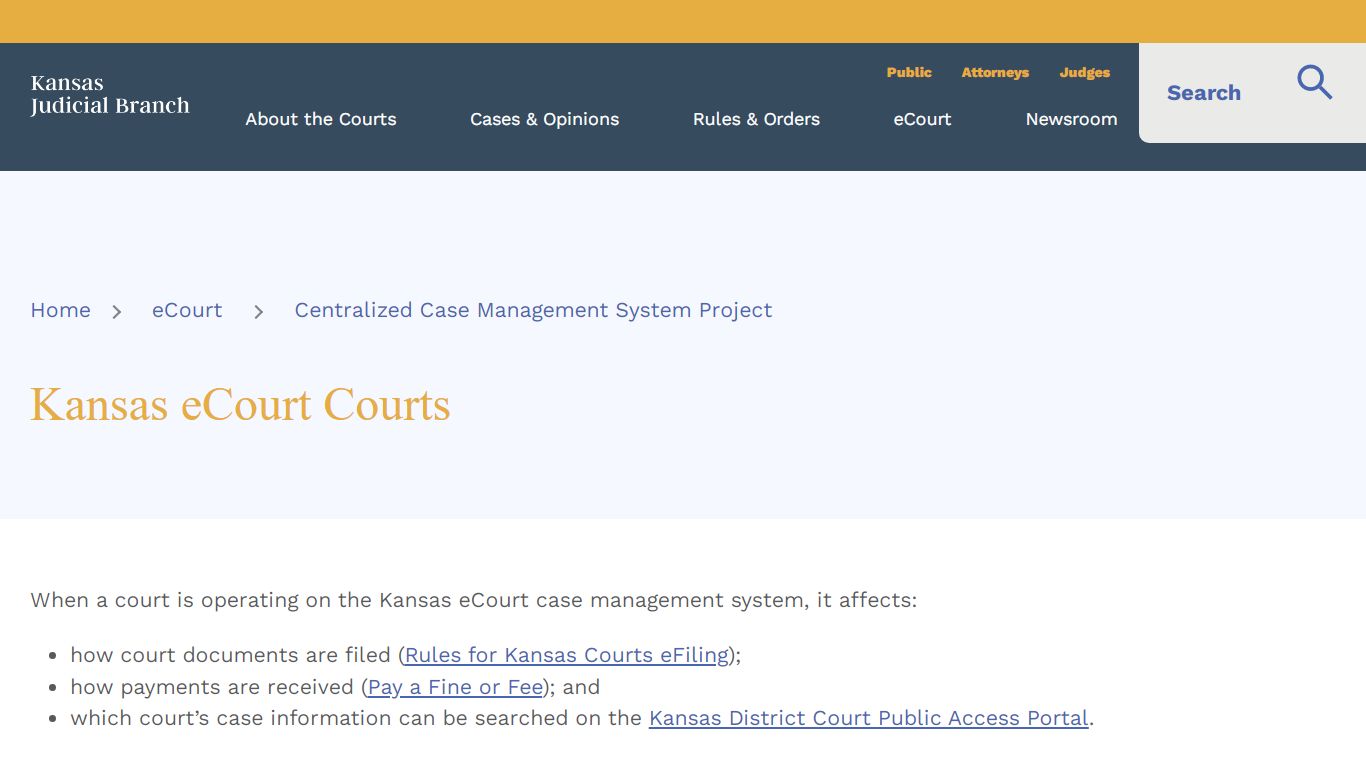Open the eCourt navigation menu

(922, 119)
